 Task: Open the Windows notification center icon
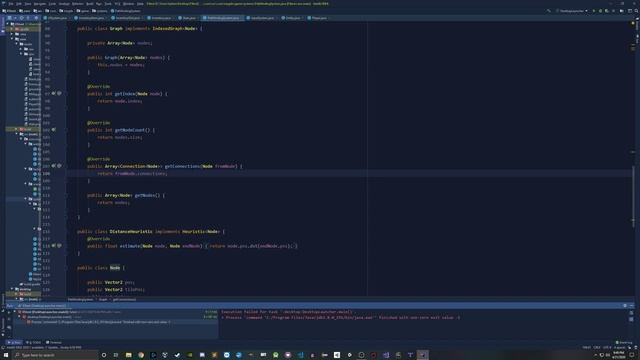[x=632, y=355]
